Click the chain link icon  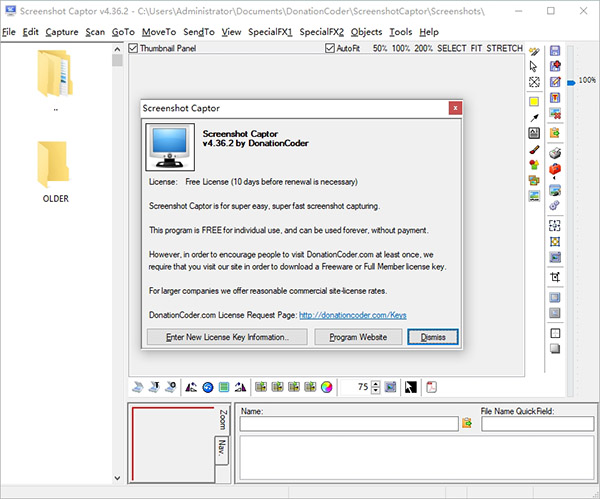tap(554, 205)
